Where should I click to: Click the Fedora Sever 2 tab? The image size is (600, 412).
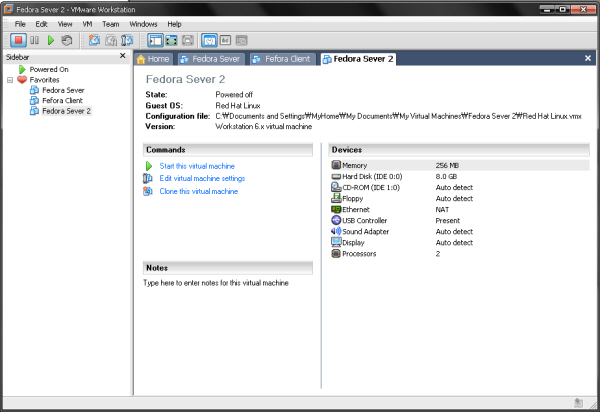[x=359, y=59]
